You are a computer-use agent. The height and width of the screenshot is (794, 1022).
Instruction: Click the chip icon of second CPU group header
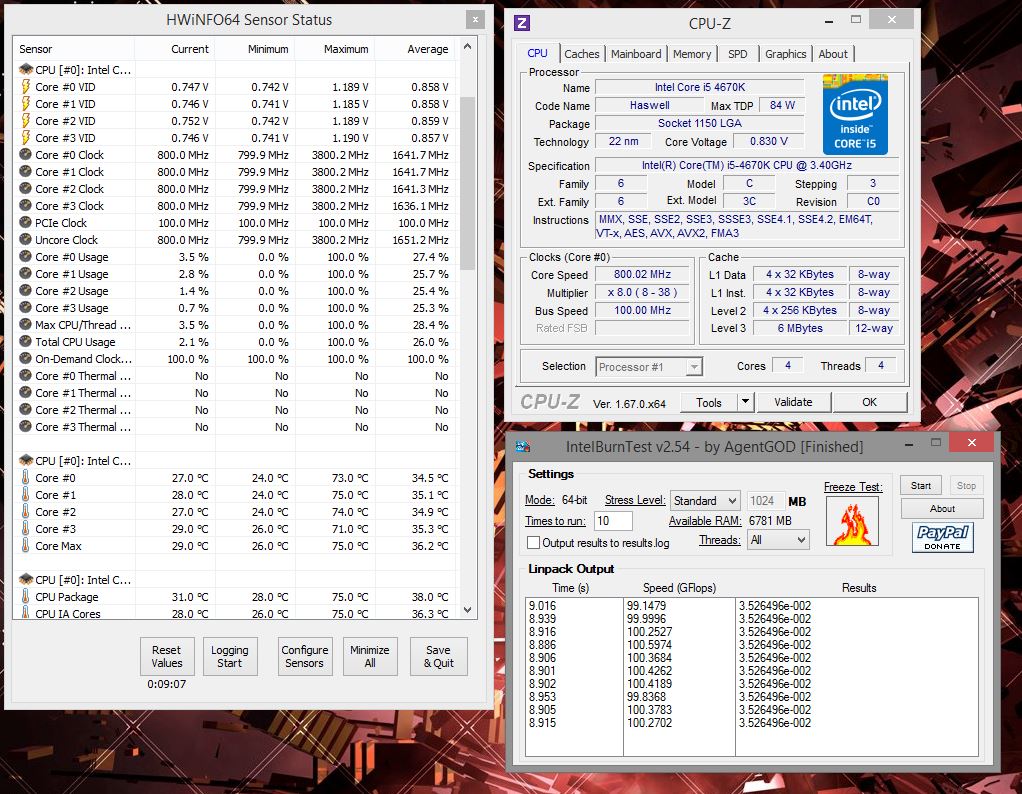tap(26, 460)
